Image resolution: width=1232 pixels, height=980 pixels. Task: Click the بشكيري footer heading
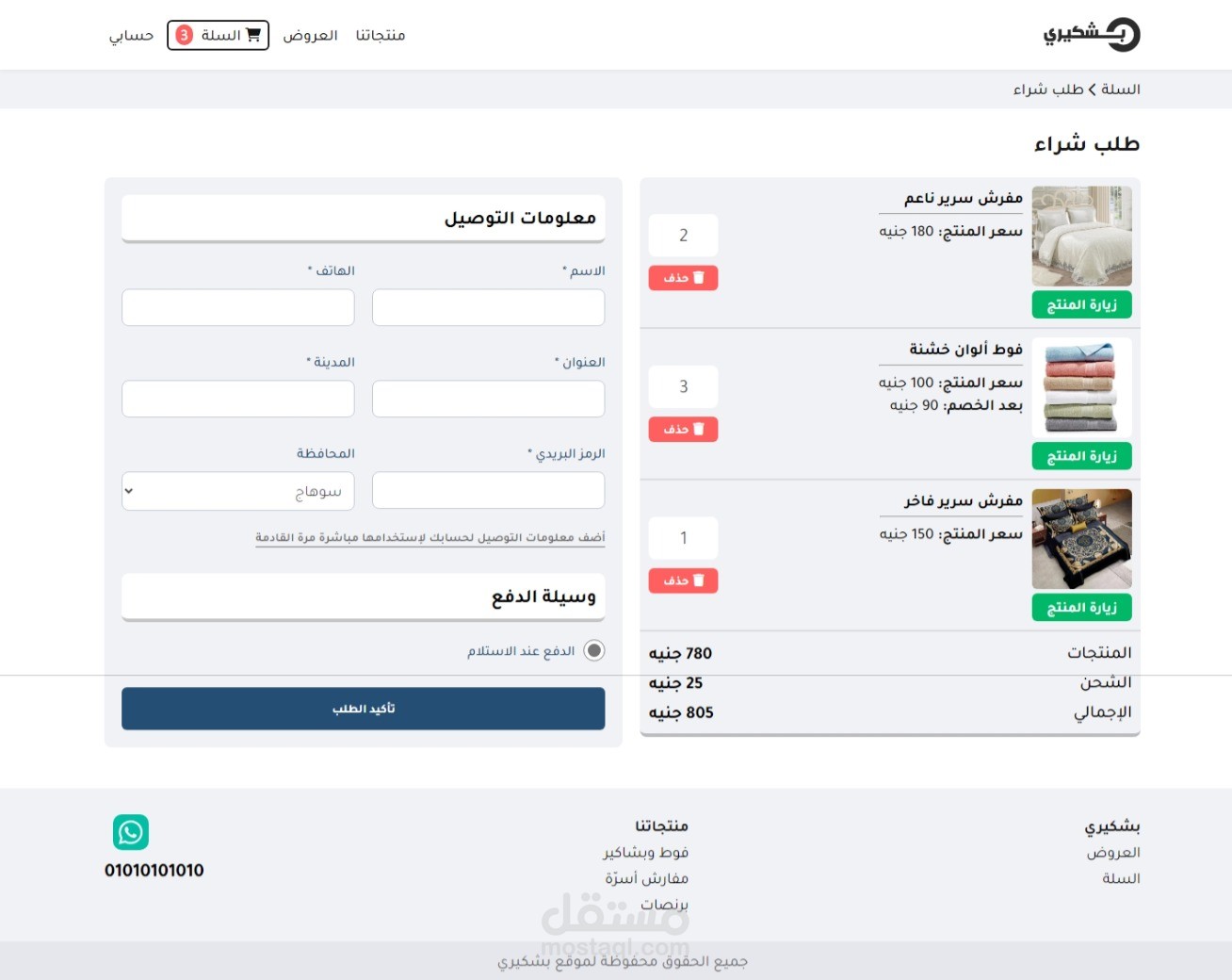click(x=1112, y=826)
